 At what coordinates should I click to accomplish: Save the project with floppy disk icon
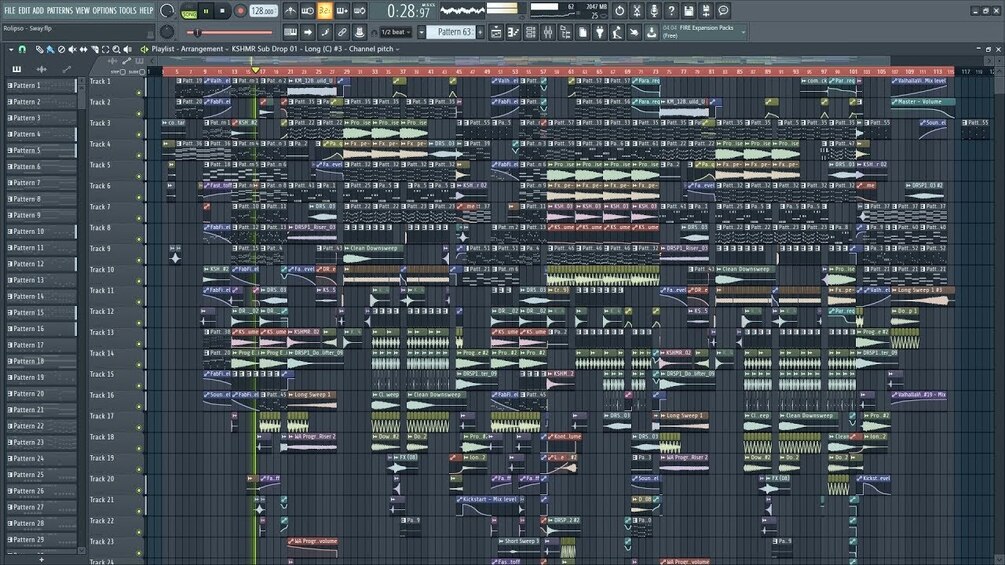pos(688,11)
